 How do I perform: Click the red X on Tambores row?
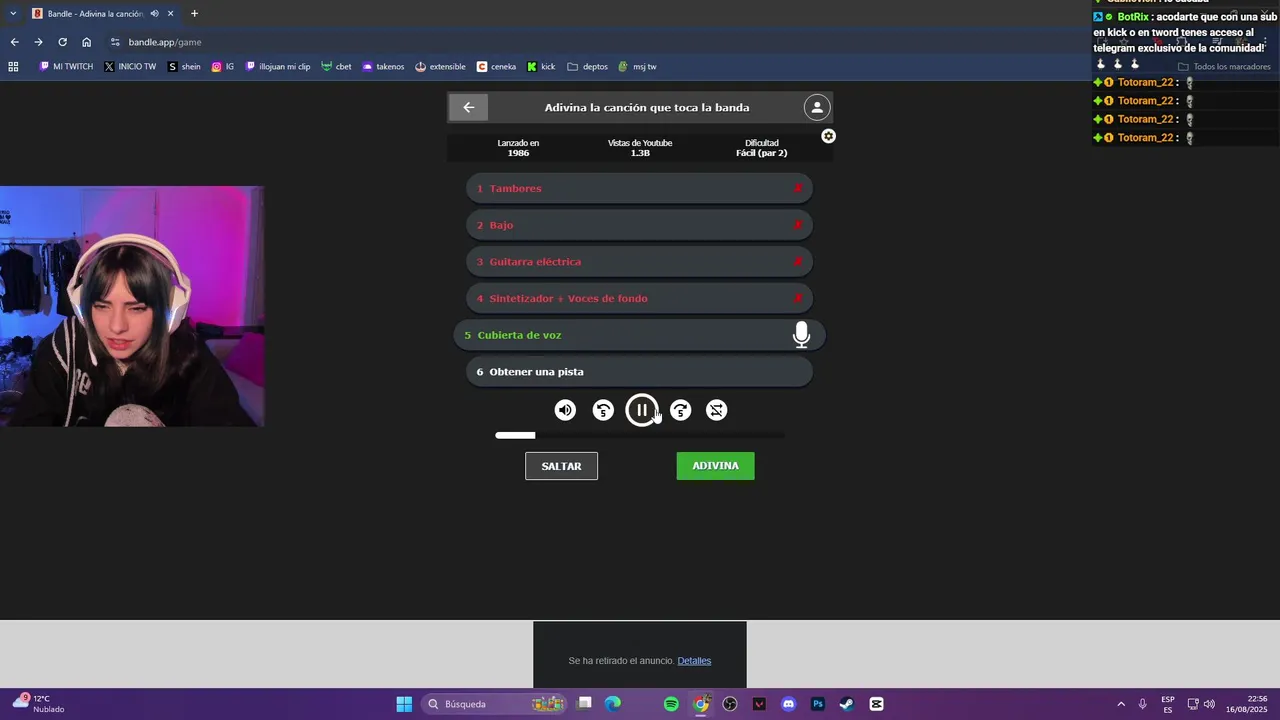(x=798, y=188)
